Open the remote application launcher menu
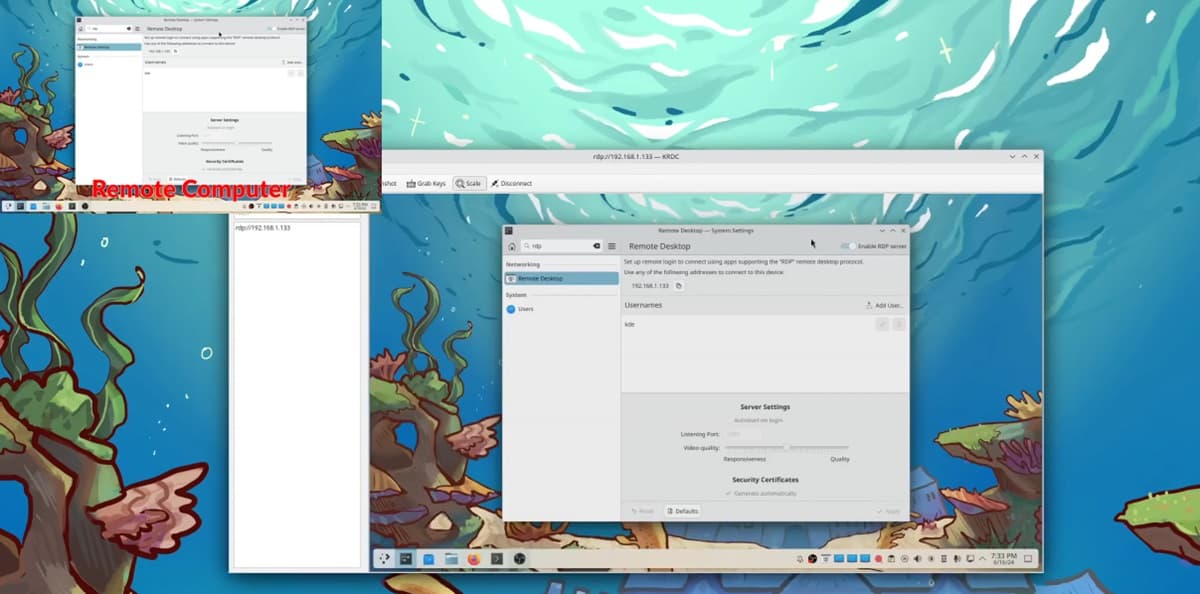 (383, 558)
